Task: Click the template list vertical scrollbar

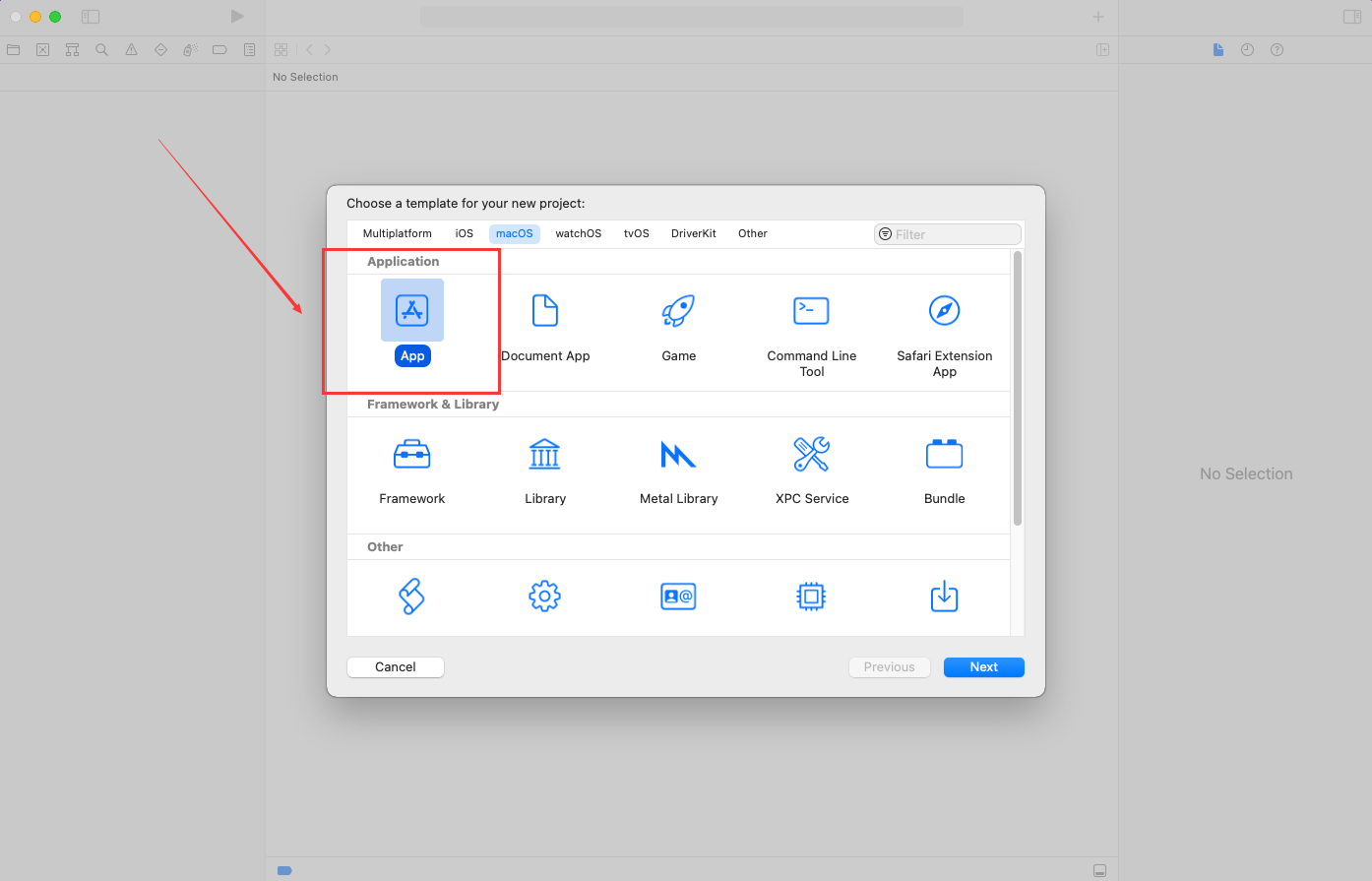Action: pos(1018,389)
